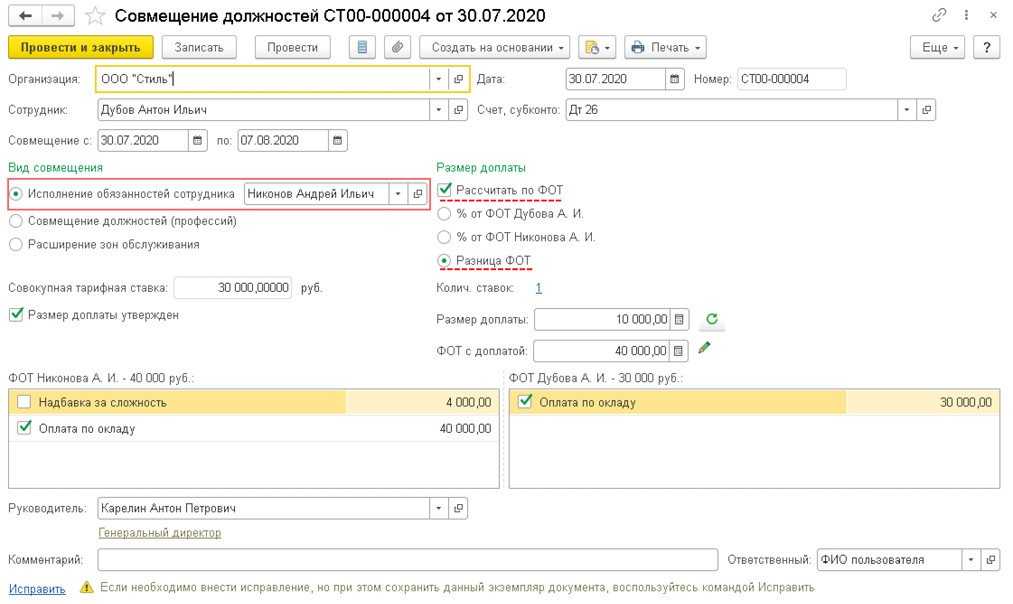Check the Надбавка за сложность row checkbox
This screenshot has height=604, width=1013.
tap(24, 402)
